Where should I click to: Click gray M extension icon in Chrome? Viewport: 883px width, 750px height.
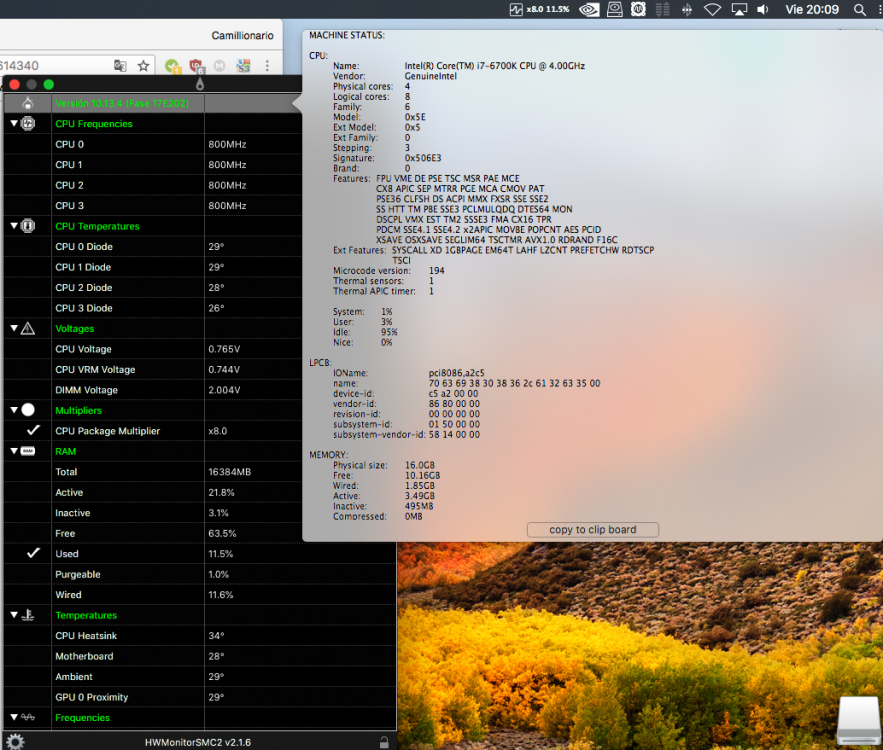click(x=220, y=66)
